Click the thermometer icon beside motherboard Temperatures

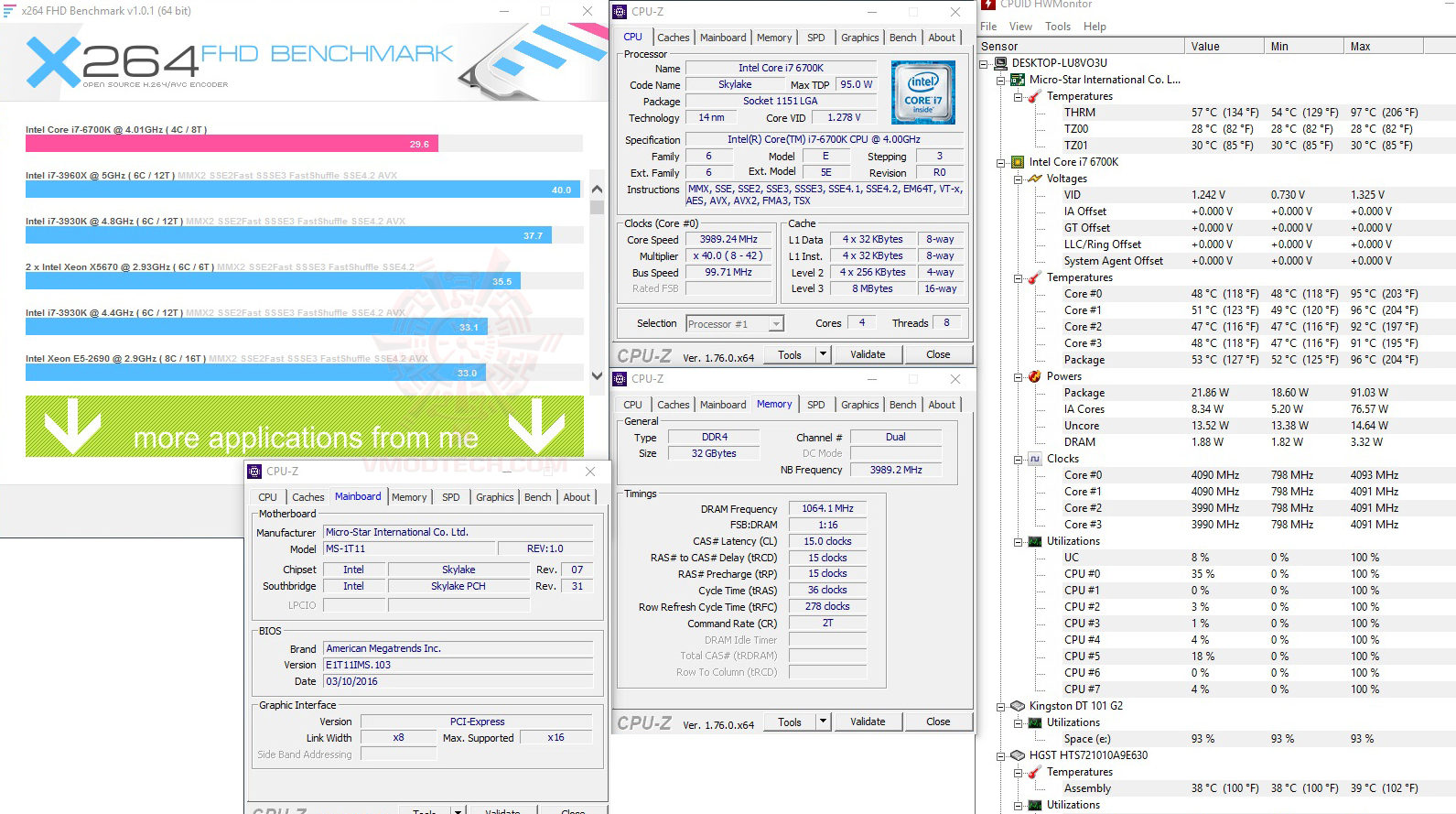pos(1035,96)
